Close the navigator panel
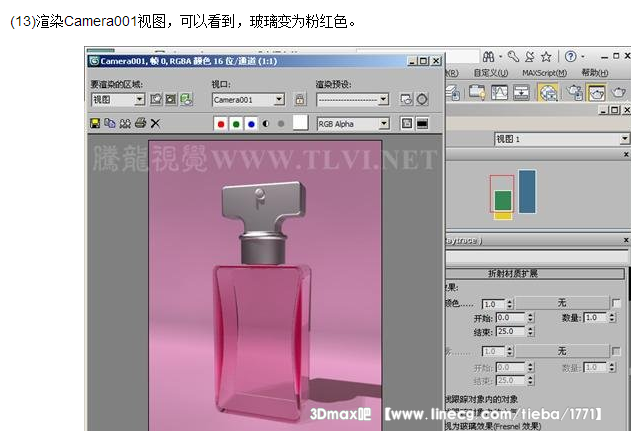Image resolution: width=631 pixels, height=431 pixels. 626,155
